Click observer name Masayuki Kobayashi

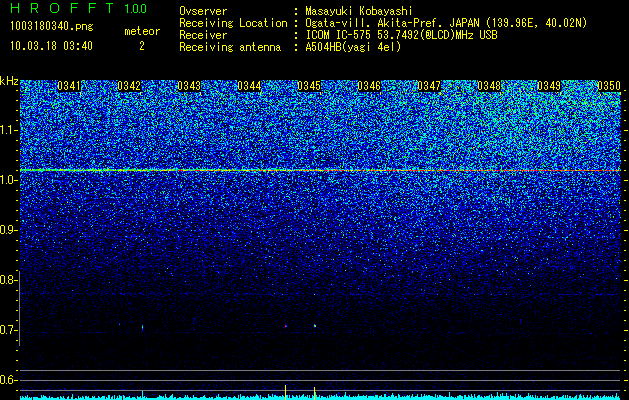point(359,11)
